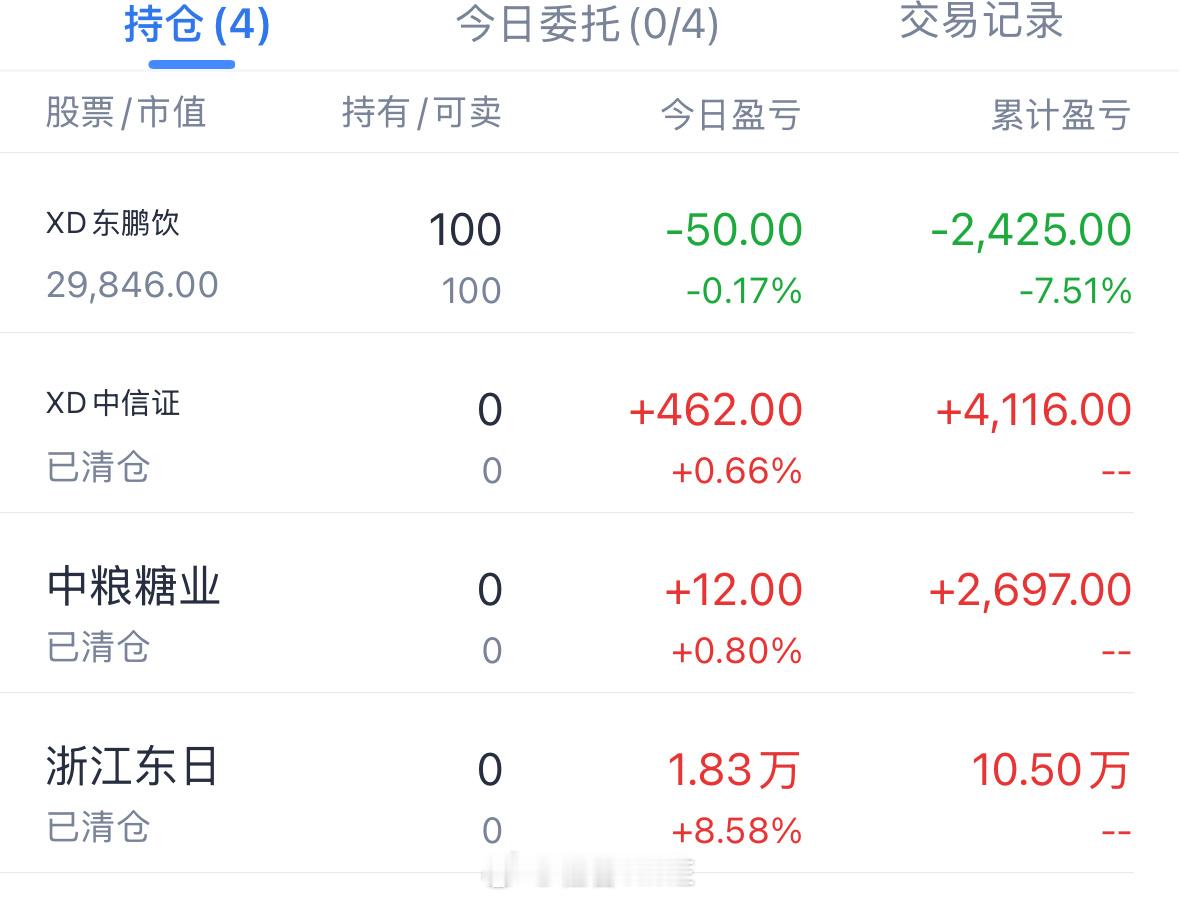Sort by 持有/可卖 column header

(421, 113)
